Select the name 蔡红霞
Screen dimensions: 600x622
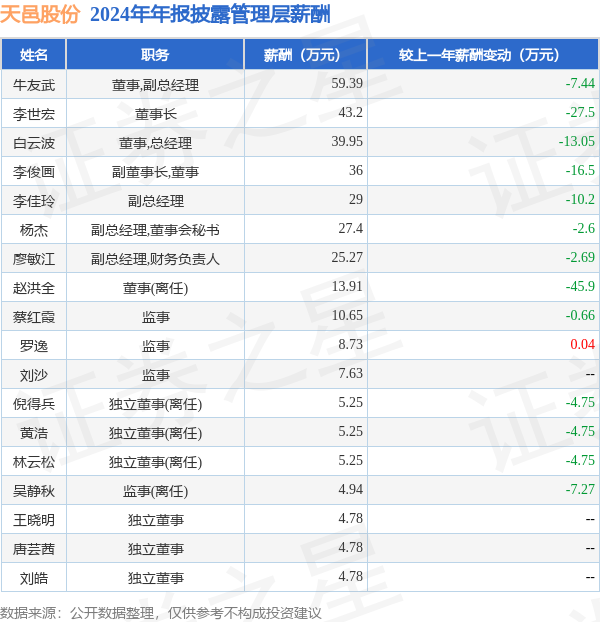(34, 317)
